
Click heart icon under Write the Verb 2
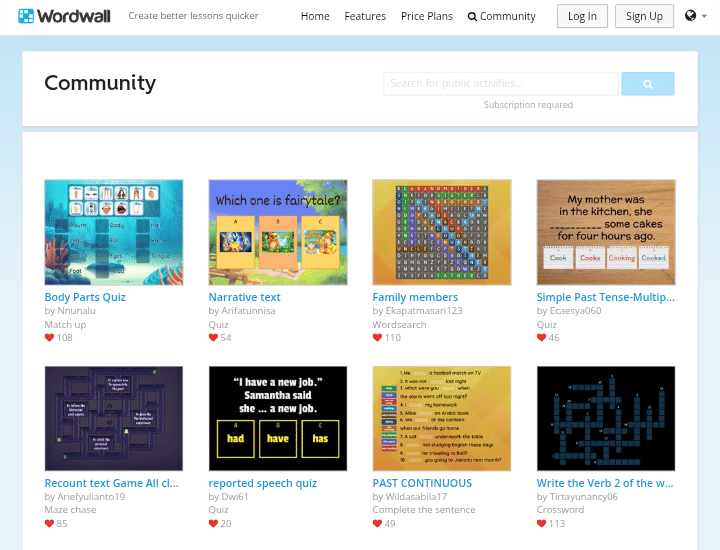(541, 523)
